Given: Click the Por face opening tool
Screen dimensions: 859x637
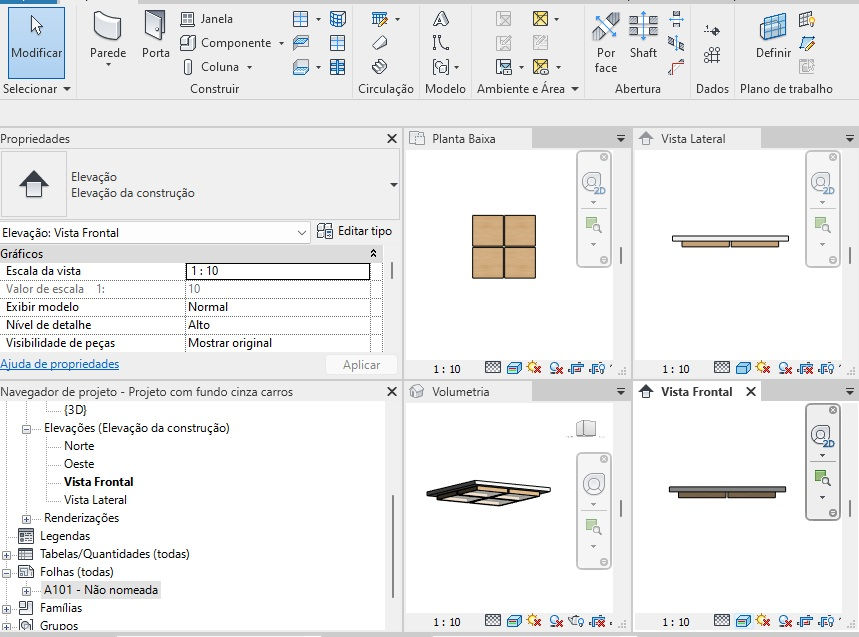Looking at the screenshot, I should pyautogui.click(x=605, y=43).
